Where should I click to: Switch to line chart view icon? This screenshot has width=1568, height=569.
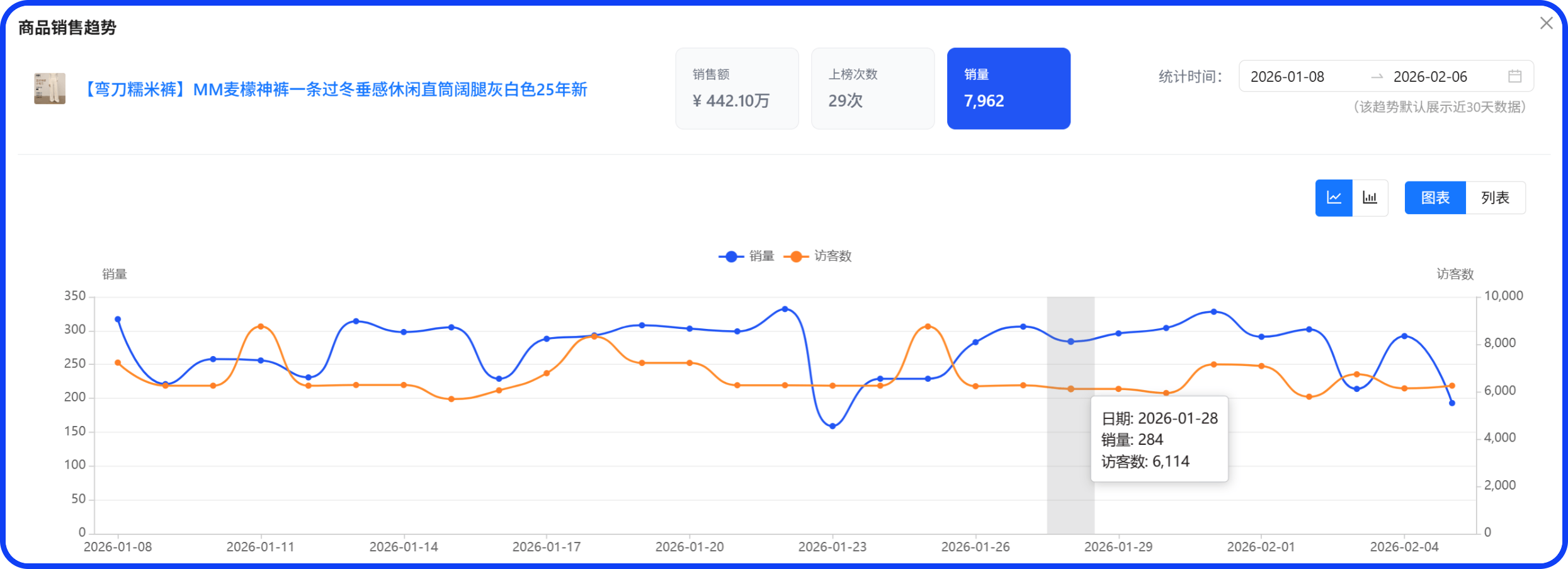pyautogui.click(x=1333, y=198)
